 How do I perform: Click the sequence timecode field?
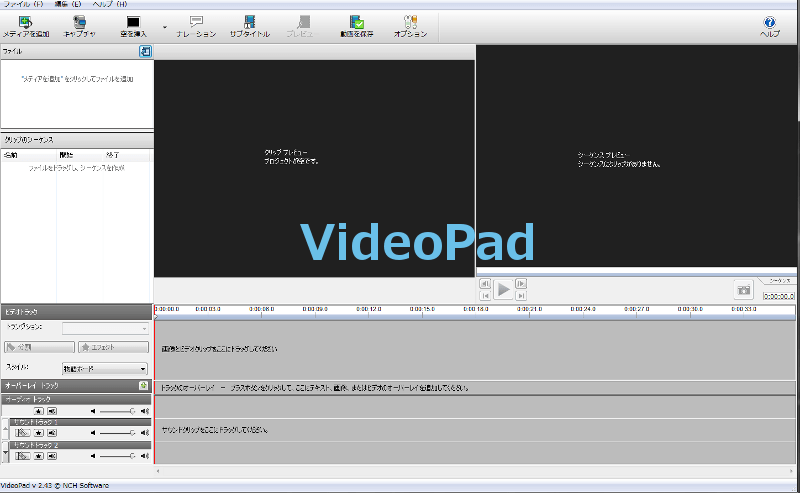coord(779,296)
